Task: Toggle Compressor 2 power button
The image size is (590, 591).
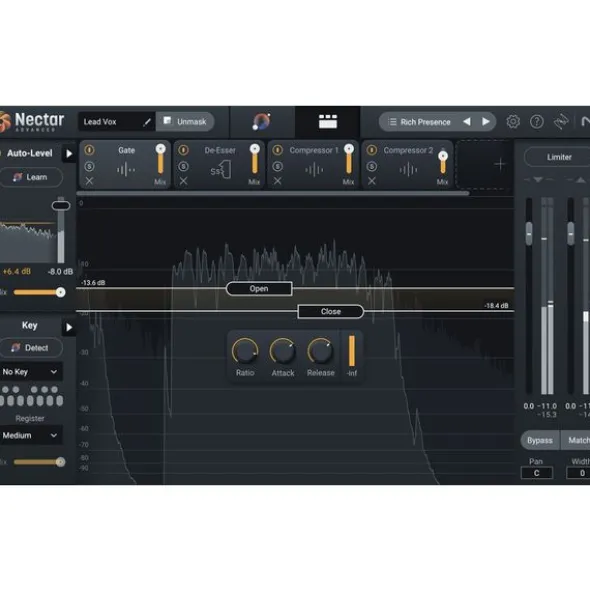Action: 372,150
